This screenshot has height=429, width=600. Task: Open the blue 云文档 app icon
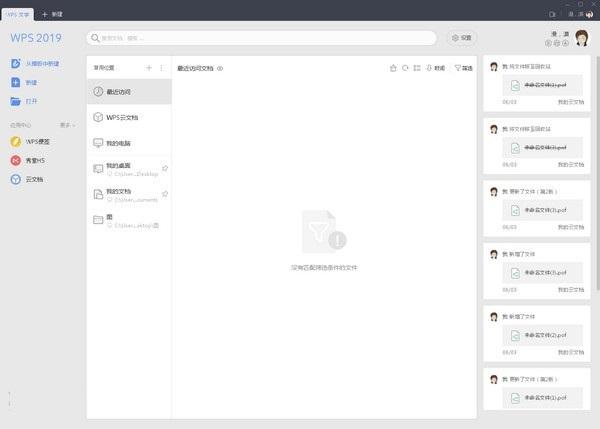(16, 179)
